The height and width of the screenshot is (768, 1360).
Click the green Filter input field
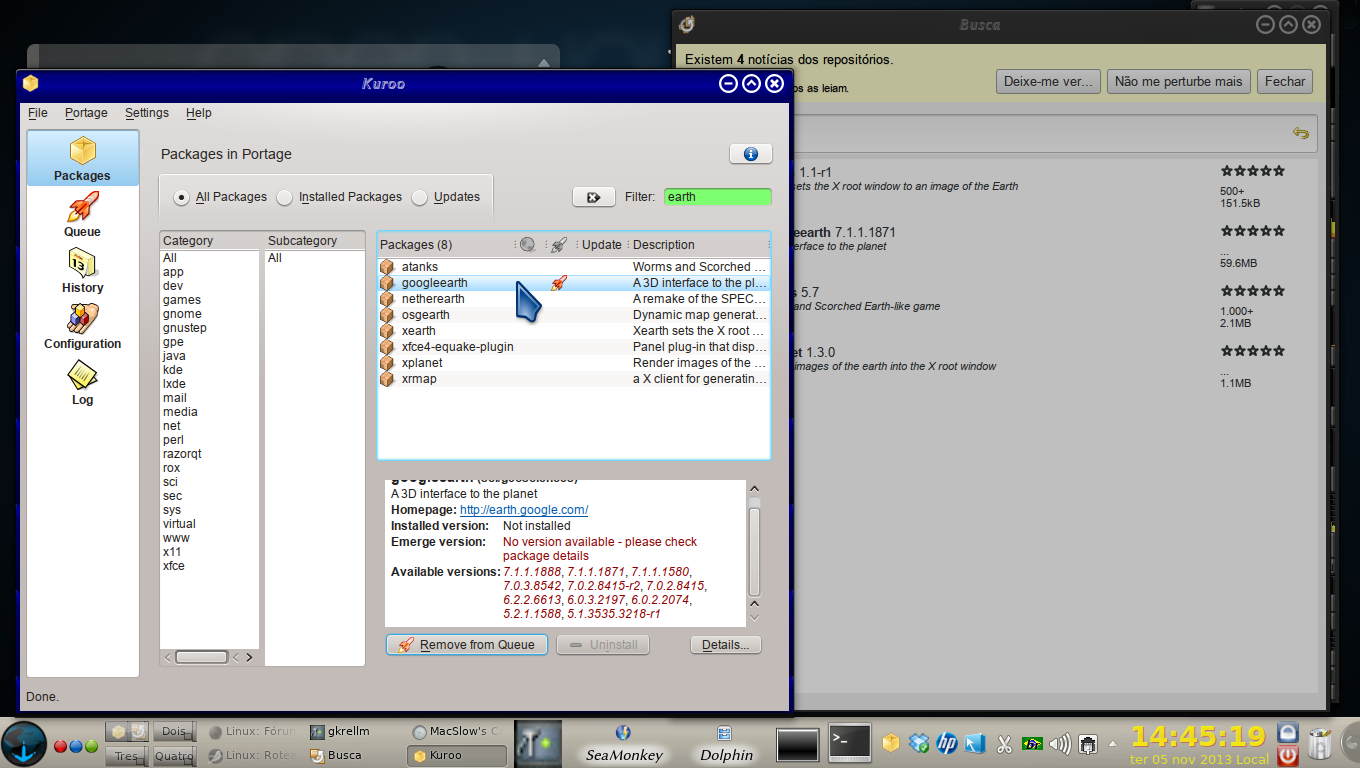(x=718, y=197)
